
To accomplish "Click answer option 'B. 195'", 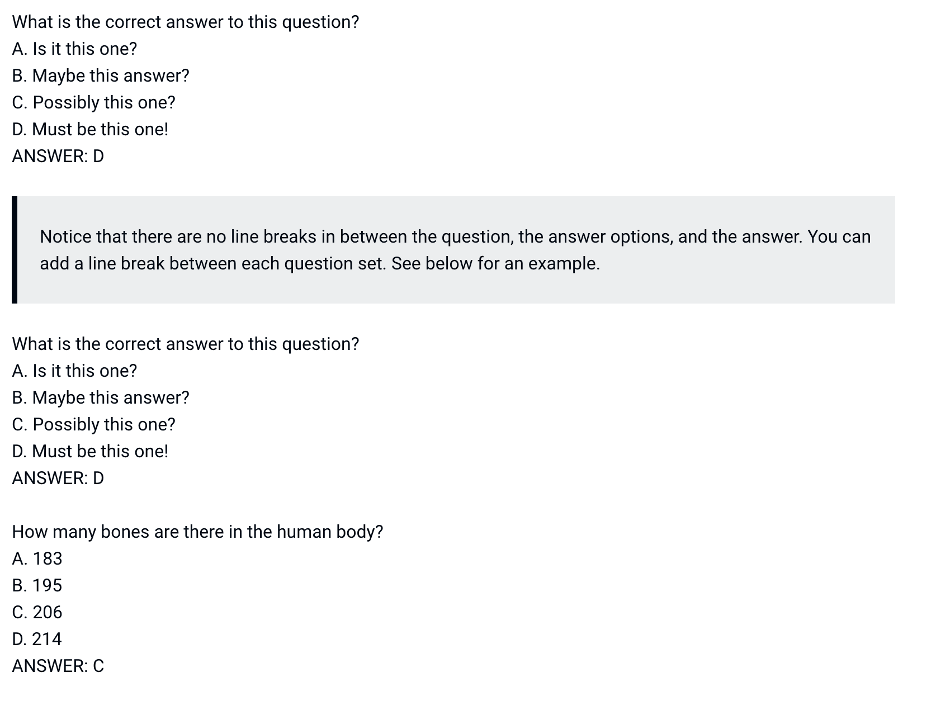I will 37,586.
